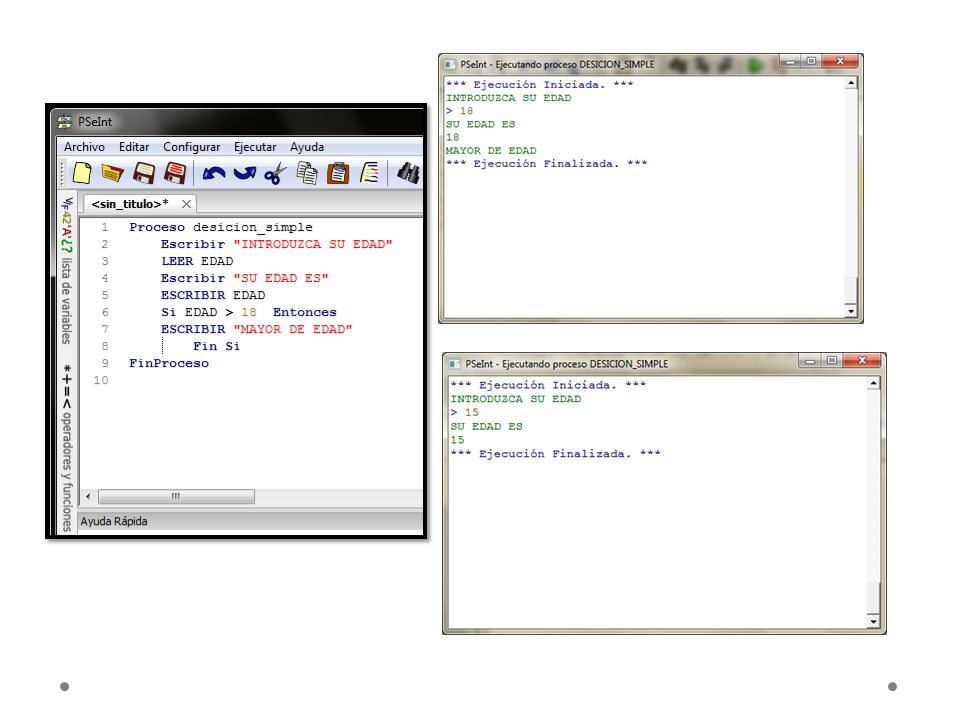Click line 1 'Proceso desicion_simple'
Viewport: 960px width, 720px height.
tap(221, 227)
